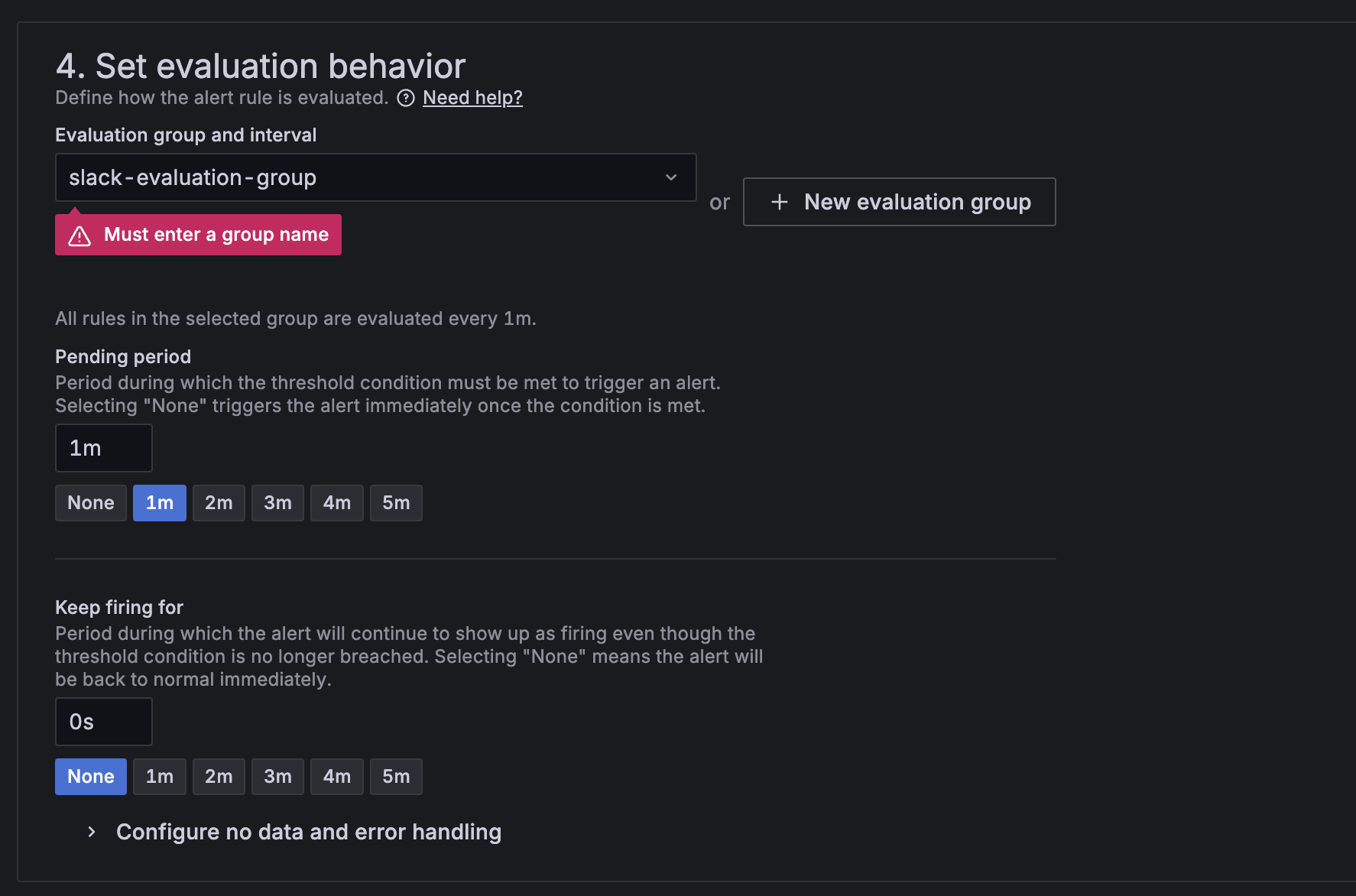Viewport: 1356px width, 896px height.
Task: Click the plus icon for new evaluation group
Action: click(x=779, y=202)
